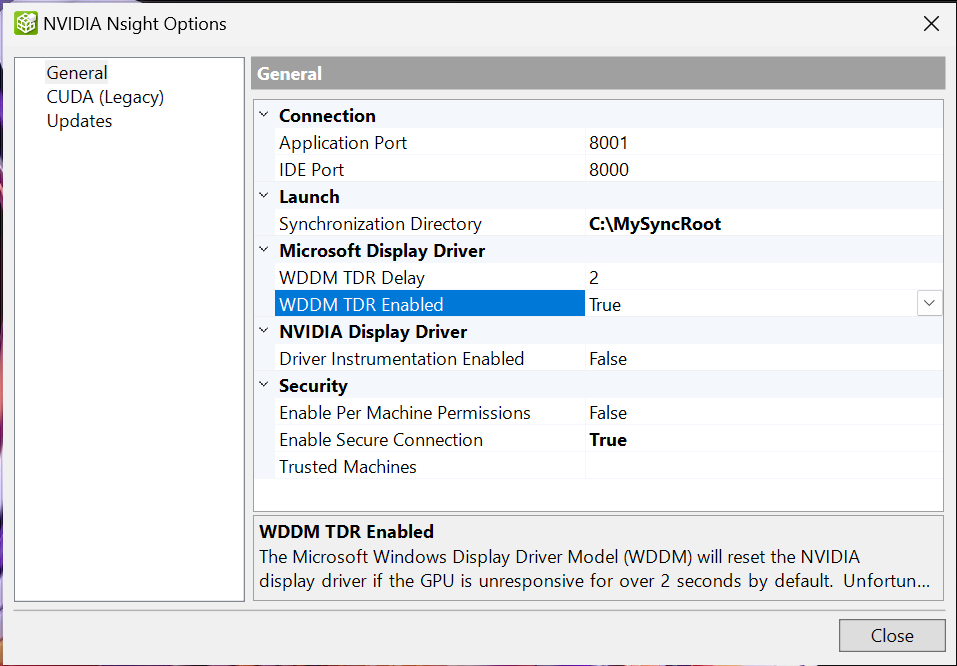Viewport: 957px width, 666px height.
Task: Click the WDDM TDR Enabled True value
Action: click(x=751, y=304)
